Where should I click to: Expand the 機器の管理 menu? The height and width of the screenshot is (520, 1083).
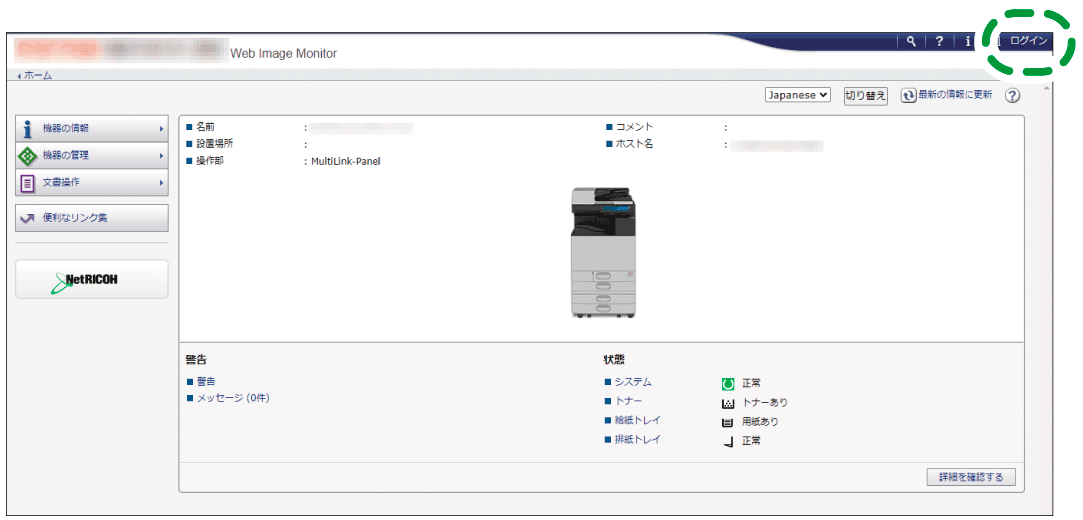coord(91,156)
